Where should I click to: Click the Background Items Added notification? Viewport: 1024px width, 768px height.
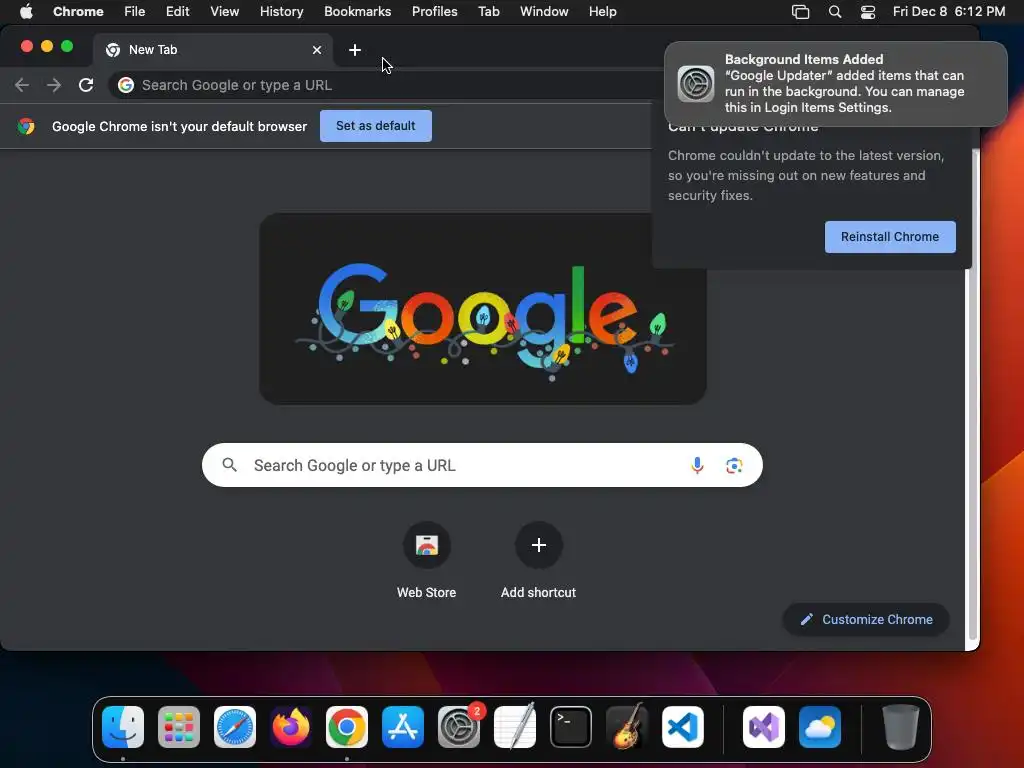(x=836, y=84)
